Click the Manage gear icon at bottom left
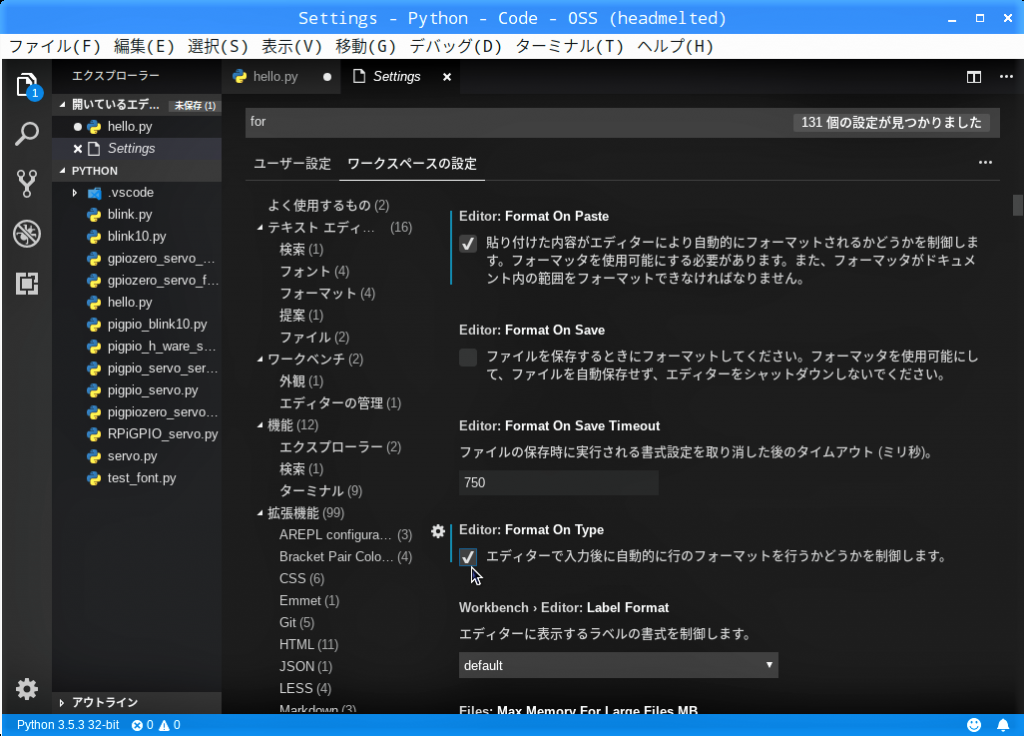The width and height of the screenshot is (1024, 736). coord(27,689)
